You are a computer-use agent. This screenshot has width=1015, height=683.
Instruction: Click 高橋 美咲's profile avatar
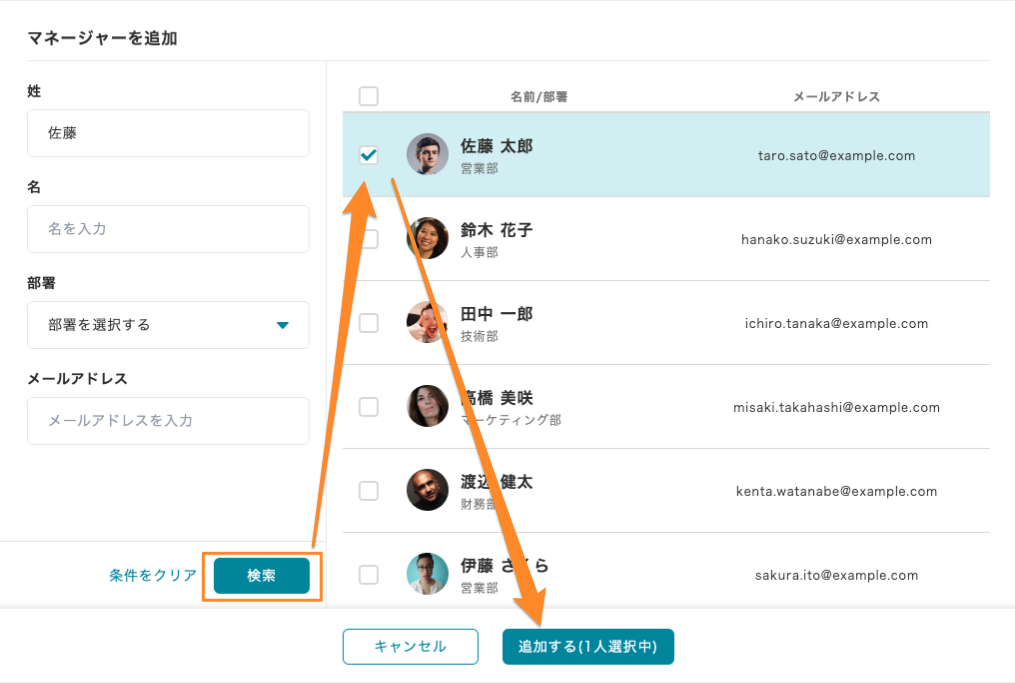[427, 406]
